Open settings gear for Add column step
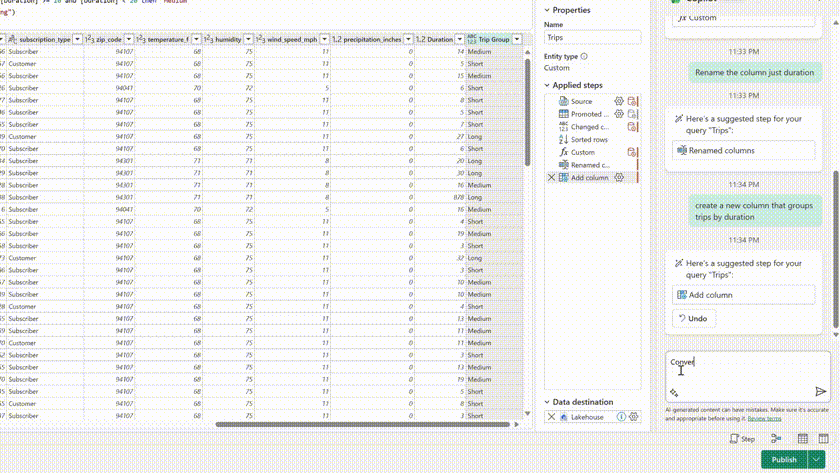The image size is (840, 473). coord(619,177)
